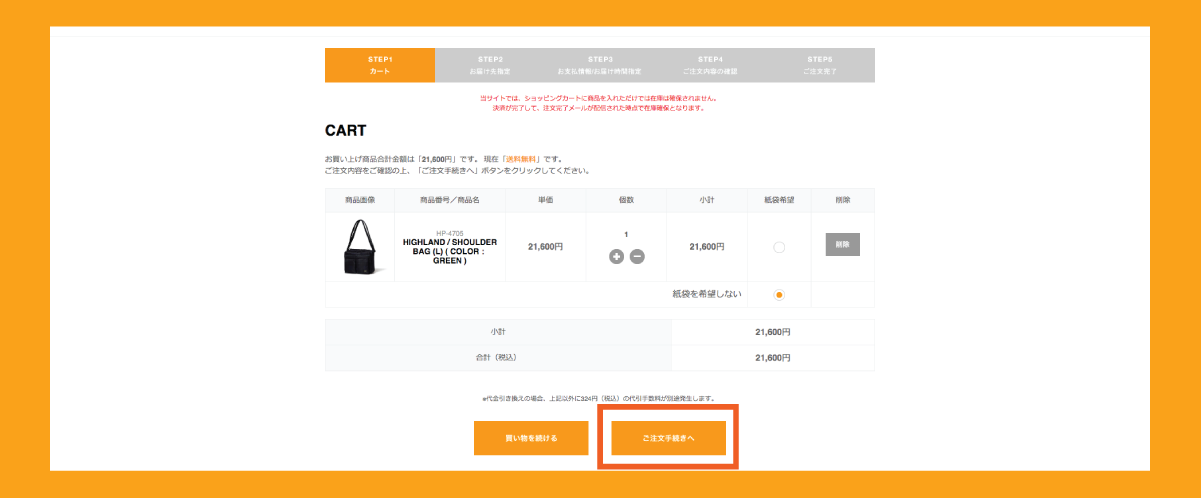Decrease bag quantity with the minus icon

tap(637, 257)
